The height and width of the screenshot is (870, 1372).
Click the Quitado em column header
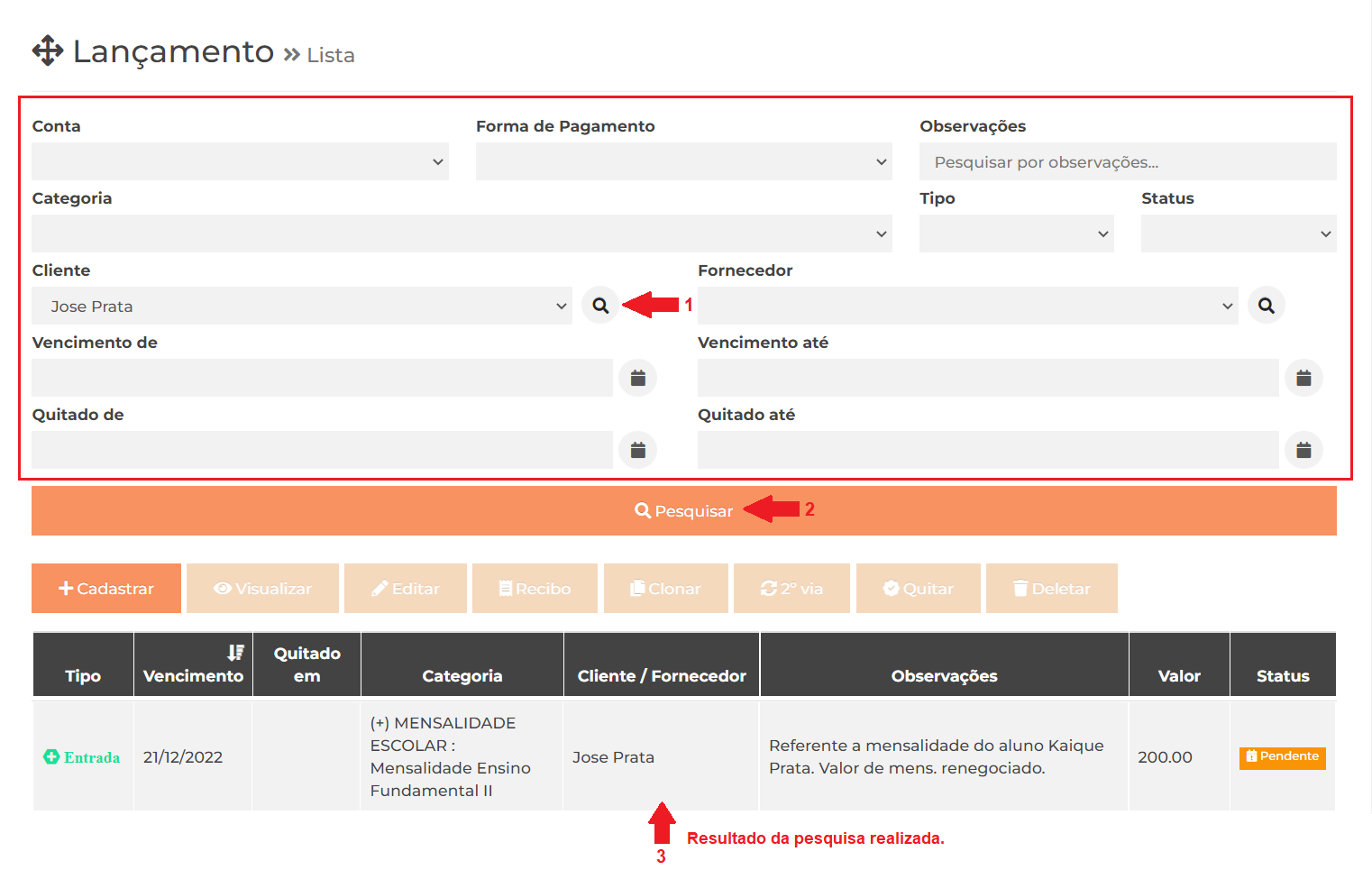point(306,664)
